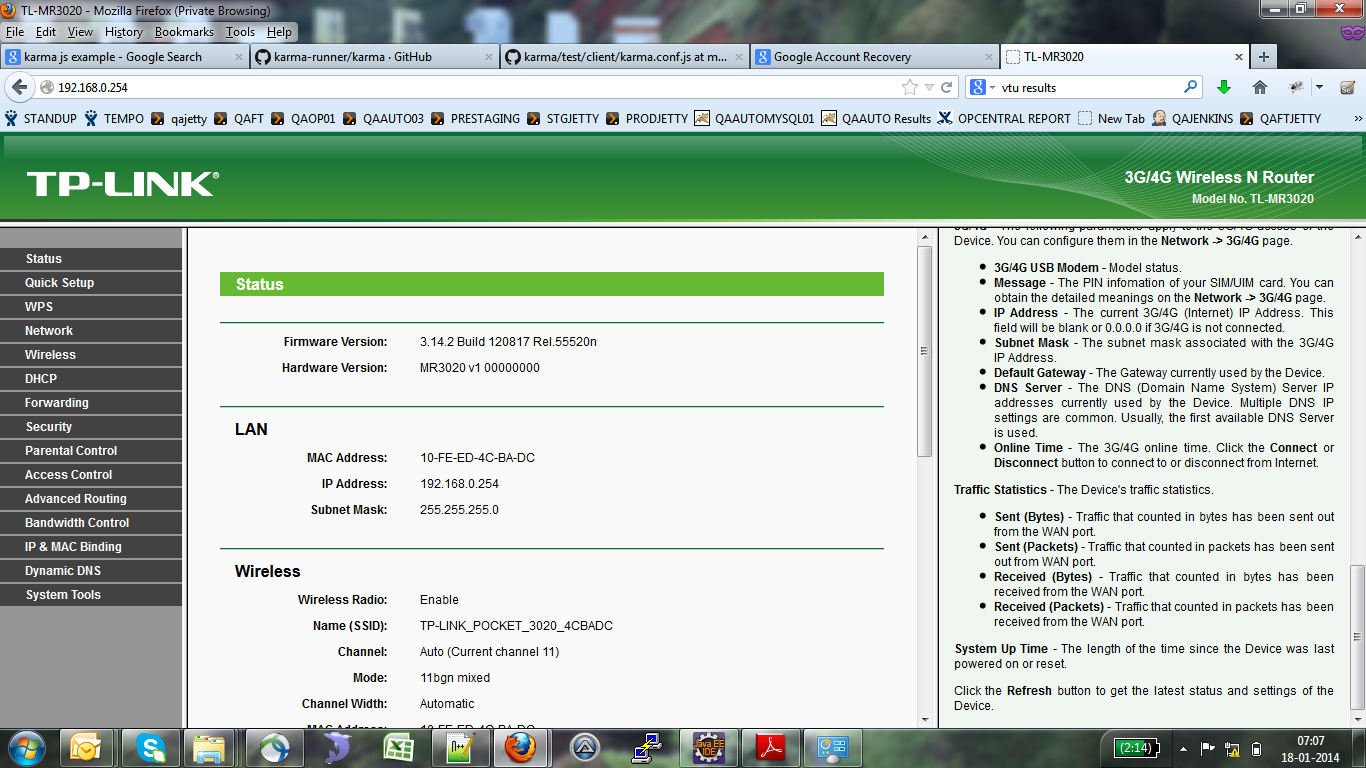Open the URL history dropdown arrow
Screen dimensions: 1366x768
pyautogui.click(x=929, y=87)
